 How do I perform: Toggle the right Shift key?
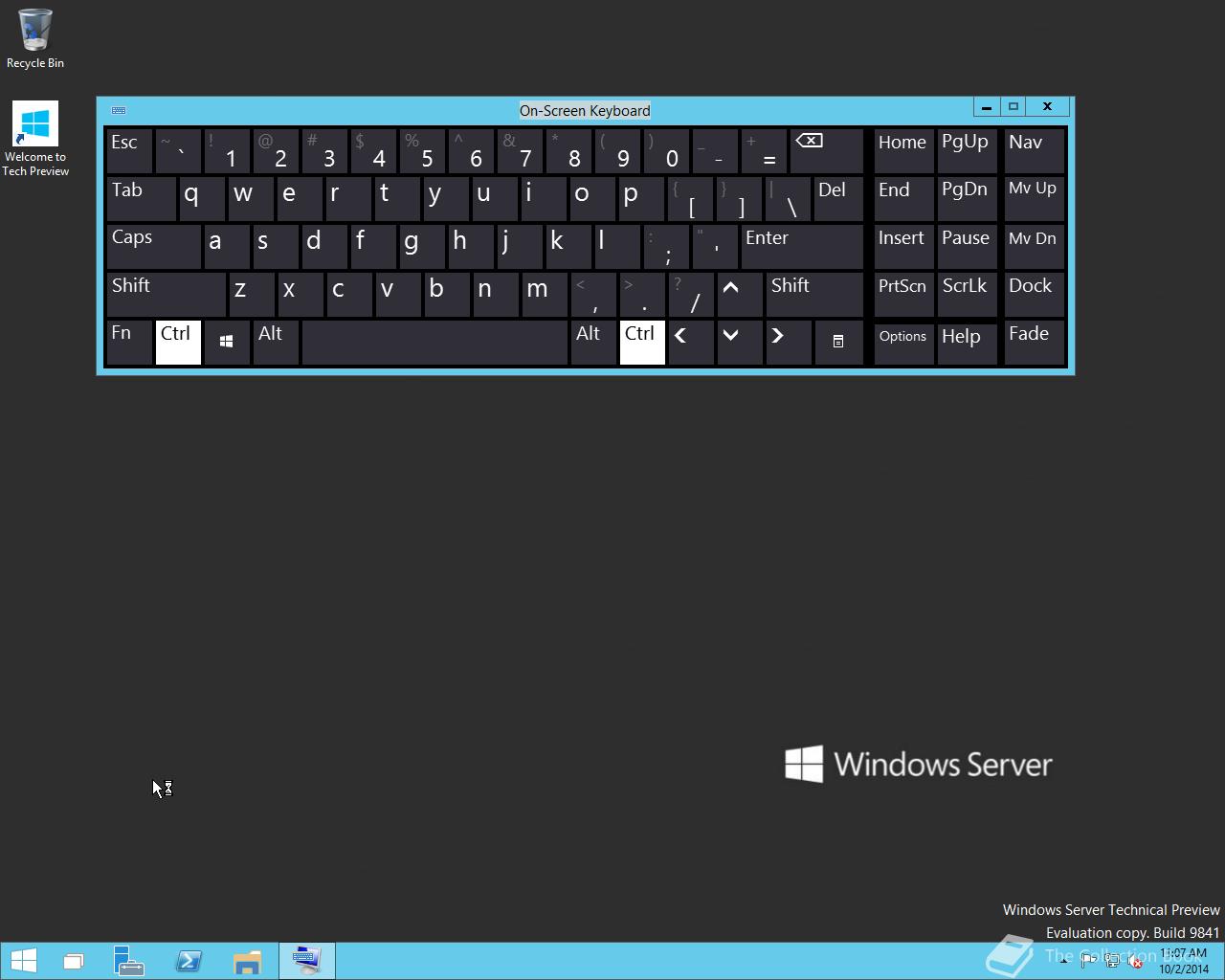[814, 295]
